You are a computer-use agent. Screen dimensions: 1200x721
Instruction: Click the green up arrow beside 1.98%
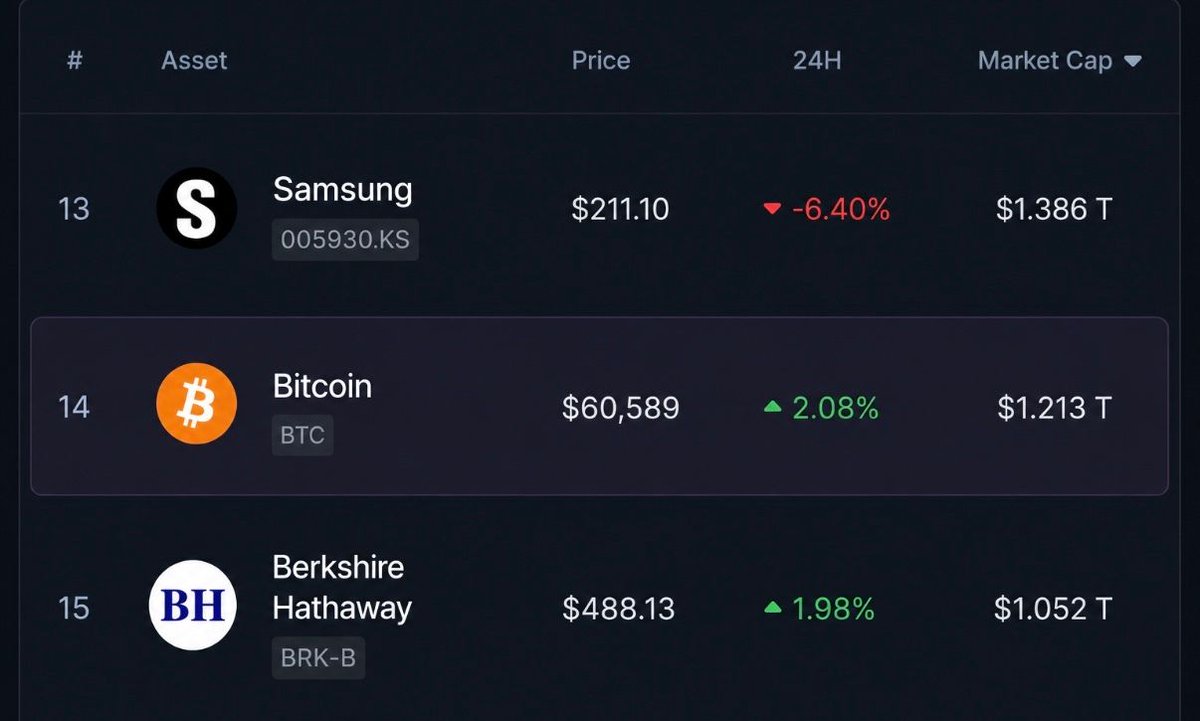(x=772, y=607)
